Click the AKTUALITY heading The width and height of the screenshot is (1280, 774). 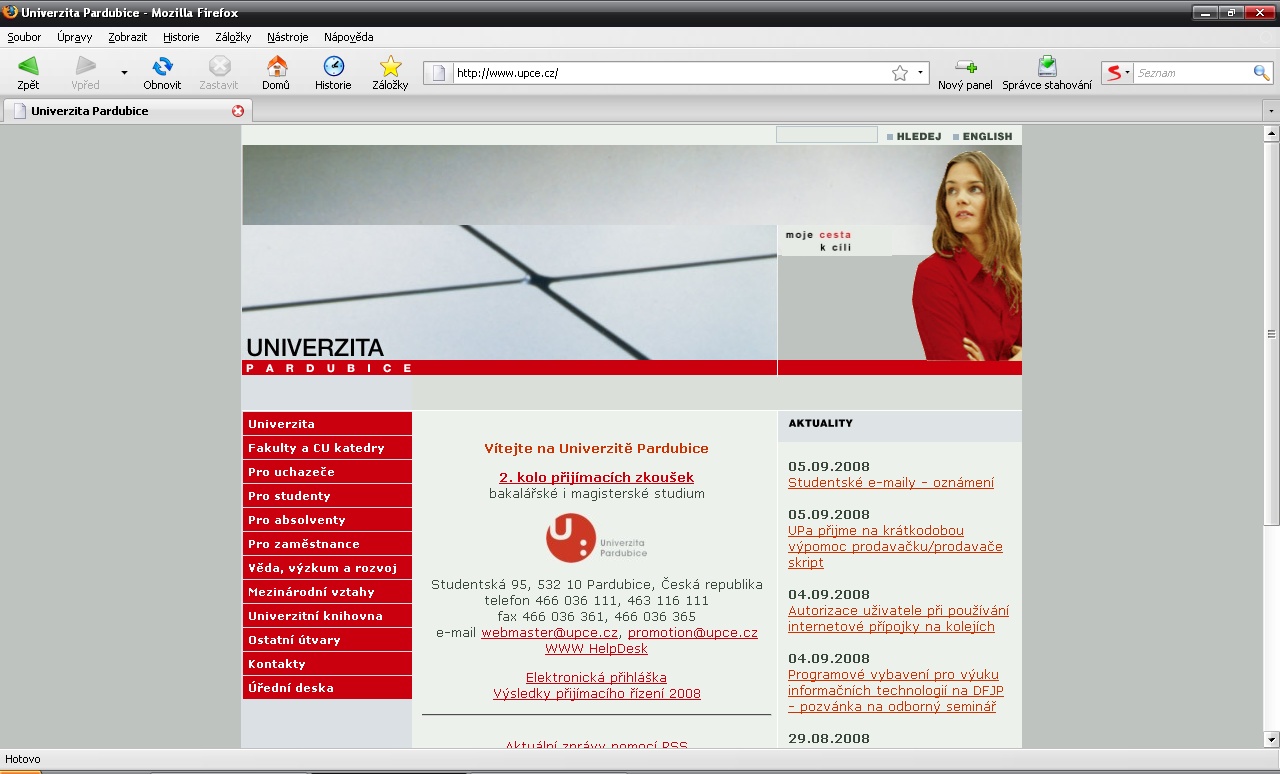pyautogui.click(x=820, y=423)
